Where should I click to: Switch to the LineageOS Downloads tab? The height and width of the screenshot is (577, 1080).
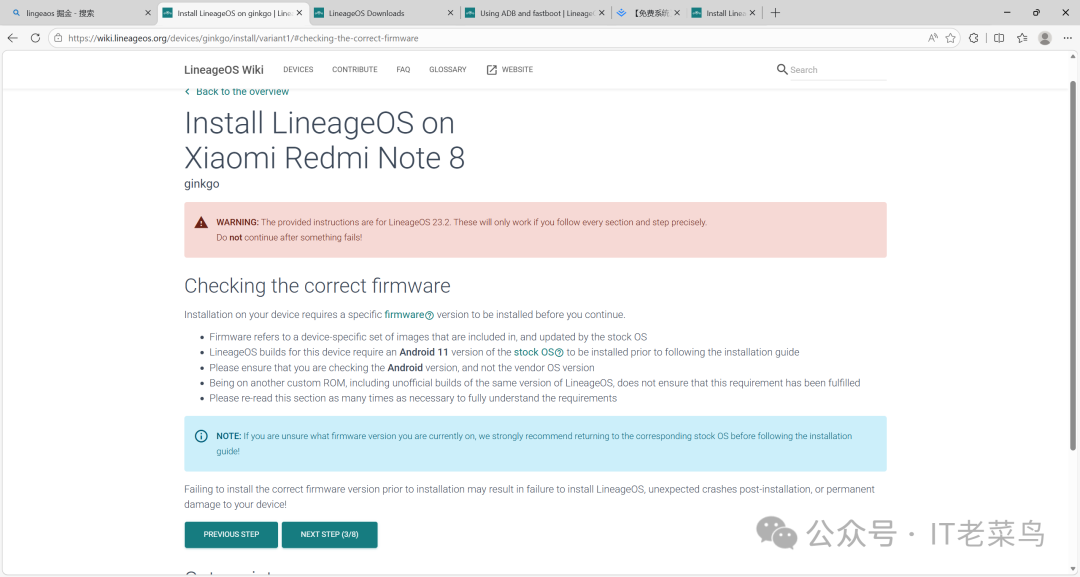384,12
